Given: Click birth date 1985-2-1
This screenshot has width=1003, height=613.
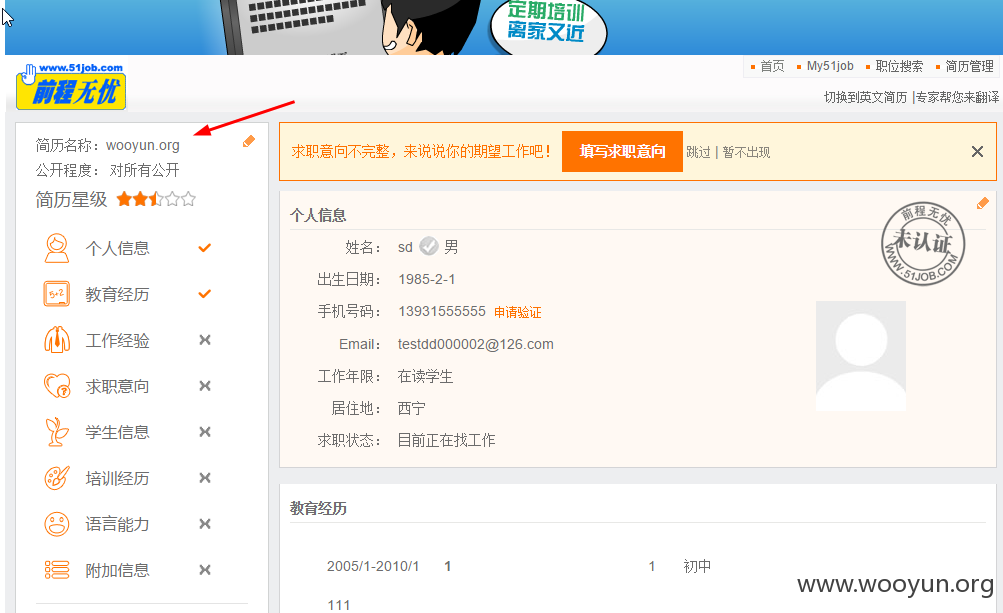Looking at the screenshot, I should coord(427,280).
